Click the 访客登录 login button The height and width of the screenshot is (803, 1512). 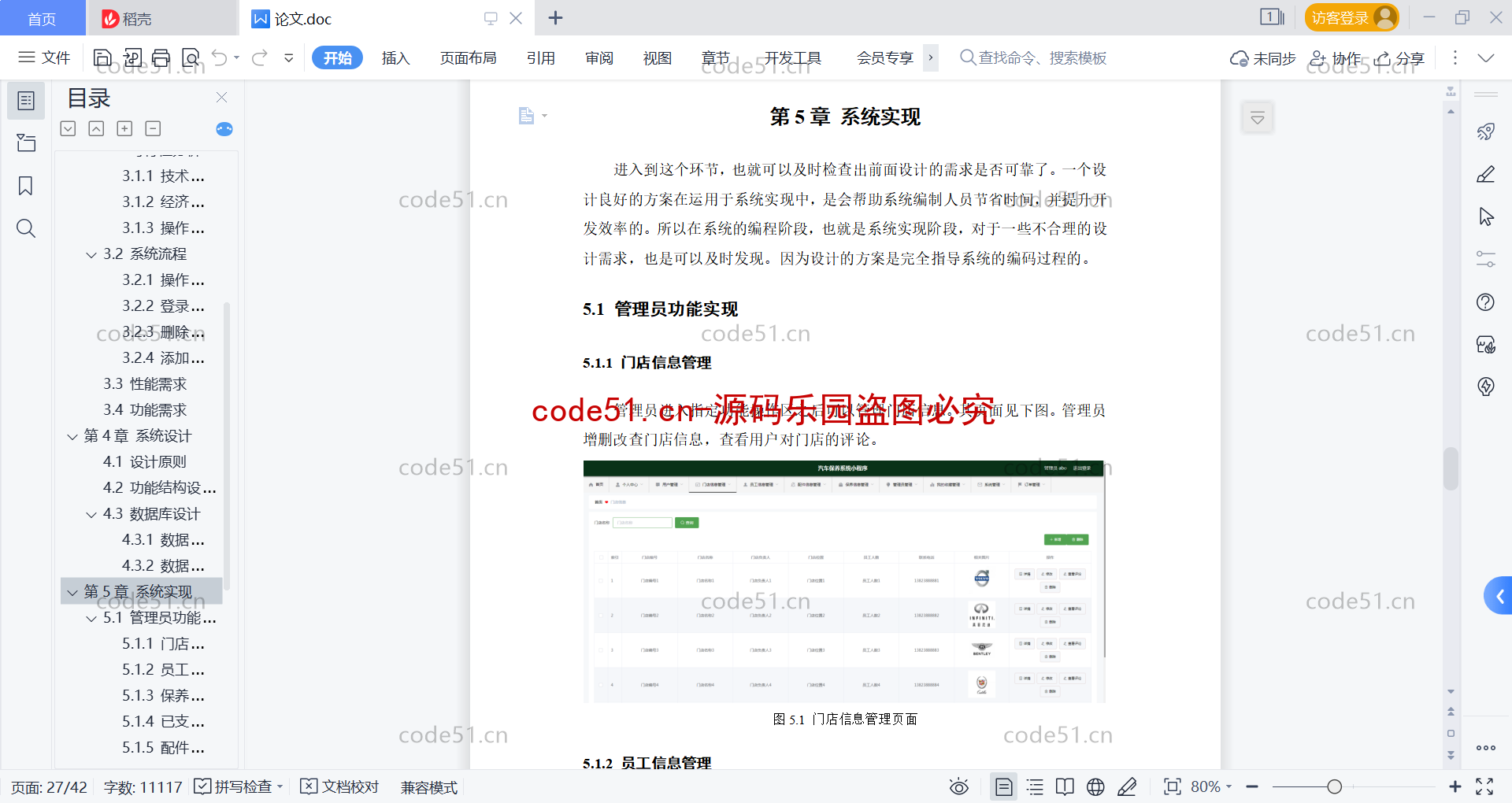click(1351, 17)
